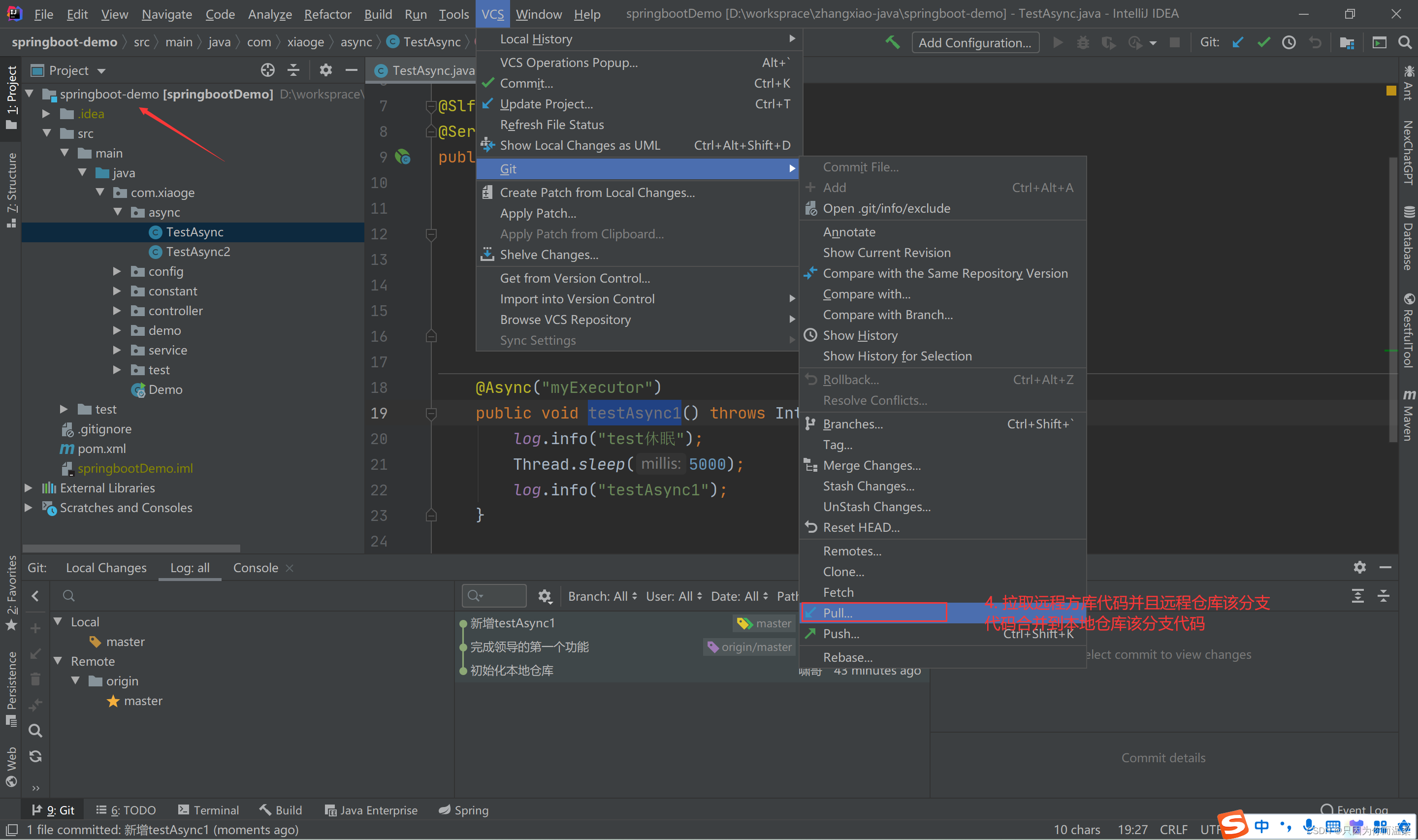The width and height of the screenshot is (1418, 840).
Task: Open the Event Log button in status bar
Action: tap(1354, 810)
